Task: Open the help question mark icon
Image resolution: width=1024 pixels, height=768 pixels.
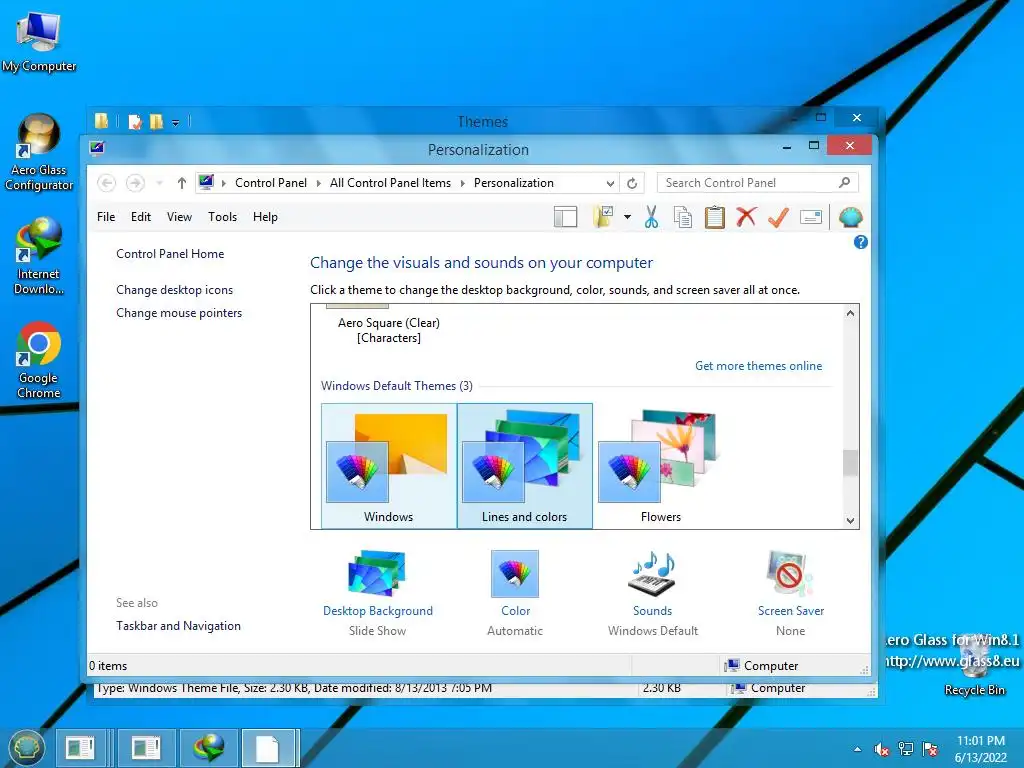Action: click(861, 242)
